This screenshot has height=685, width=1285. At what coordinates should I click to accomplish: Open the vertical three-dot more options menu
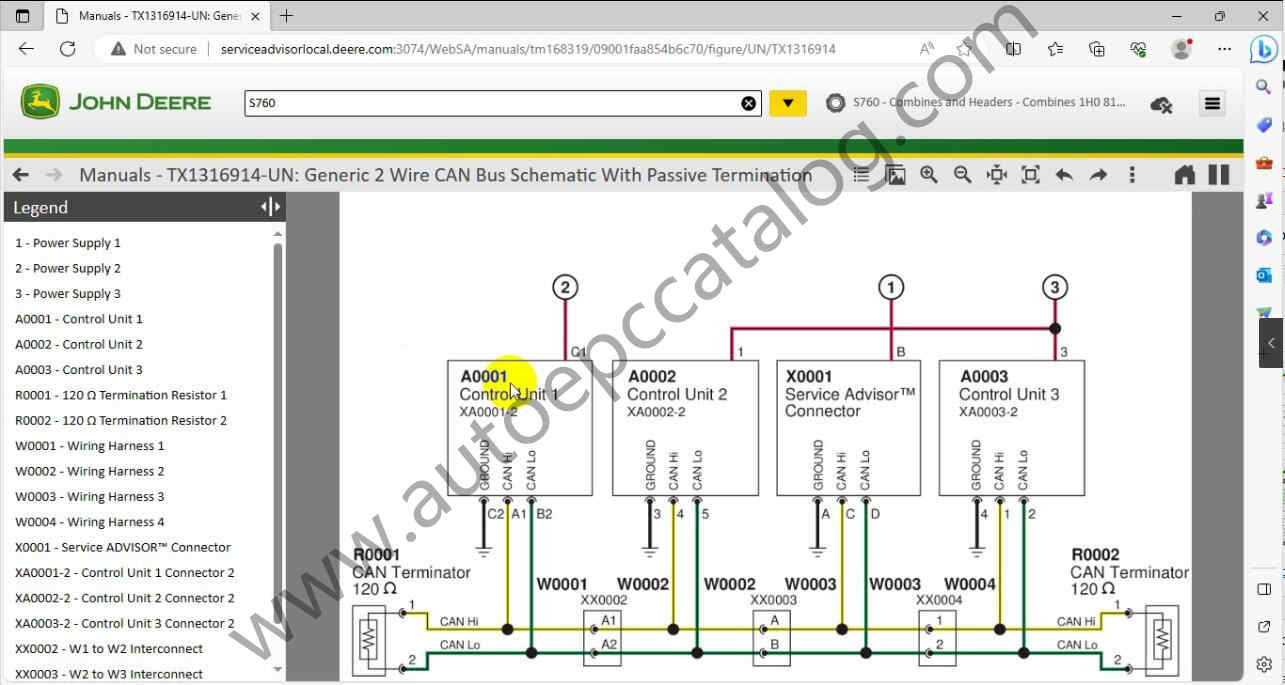click(x=1132, y=175)
